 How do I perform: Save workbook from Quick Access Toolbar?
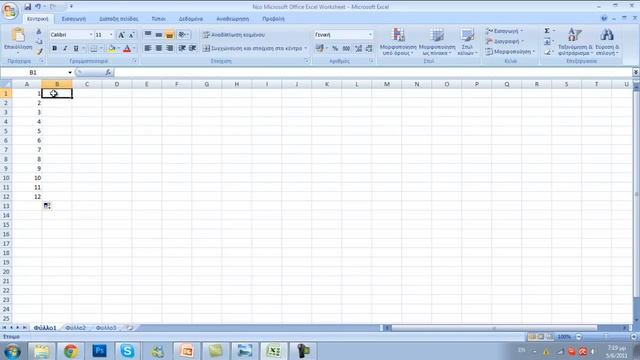point(27,7)
